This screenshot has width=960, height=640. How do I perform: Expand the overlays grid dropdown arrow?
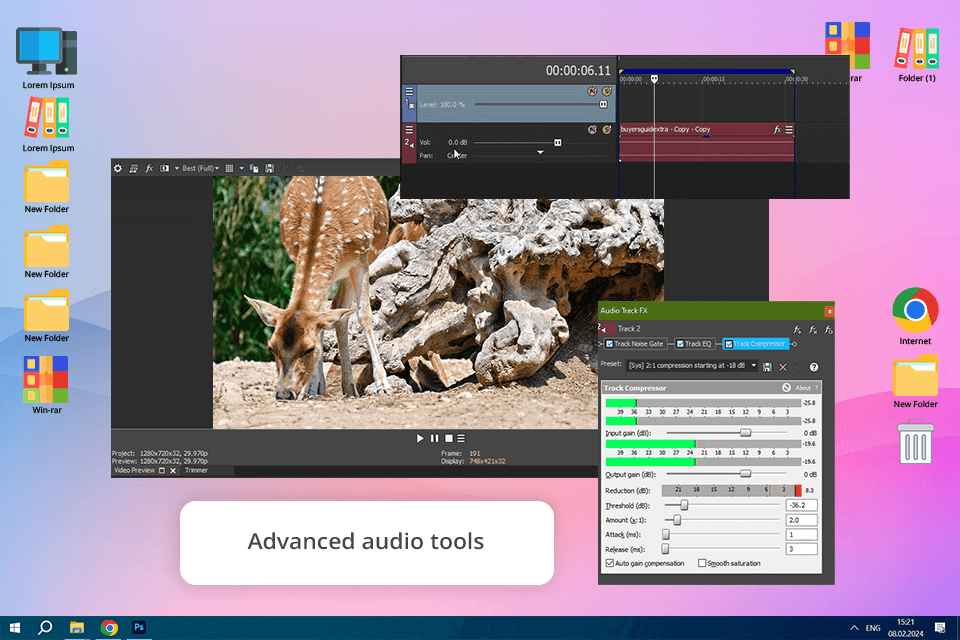pyautogui.click(x=241, y=168)
